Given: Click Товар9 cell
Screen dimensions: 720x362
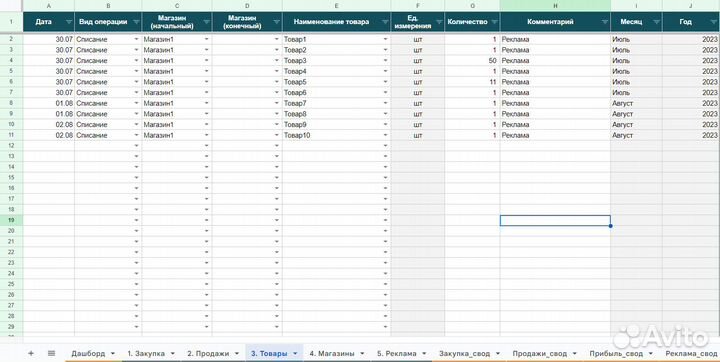Looking at the screenshot, I should pos(337,124).
